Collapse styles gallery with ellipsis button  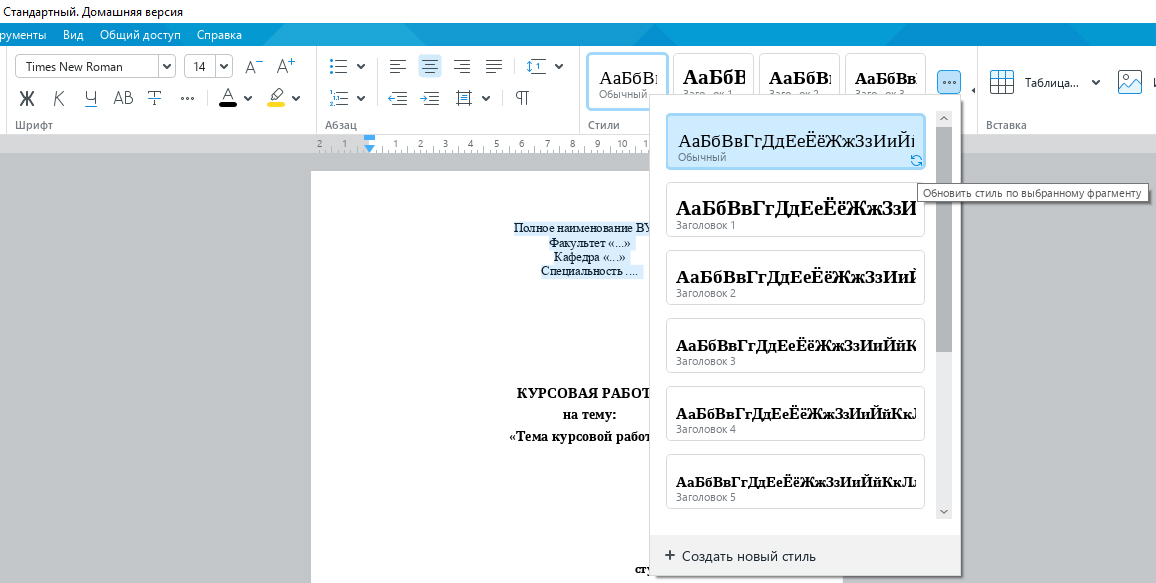point(949,82)
